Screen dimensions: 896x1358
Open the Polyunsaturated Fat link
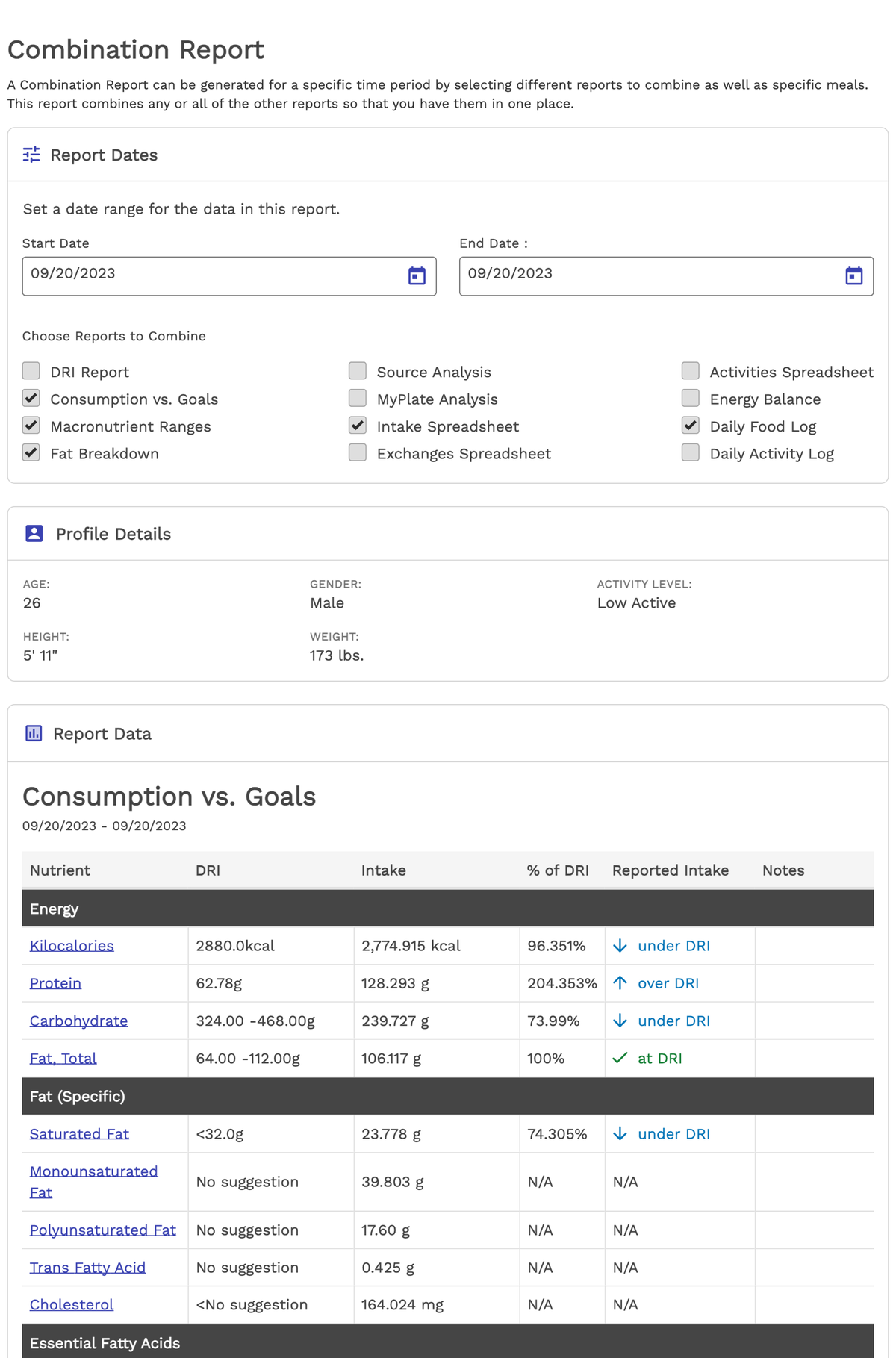[x=103, y=1230]
